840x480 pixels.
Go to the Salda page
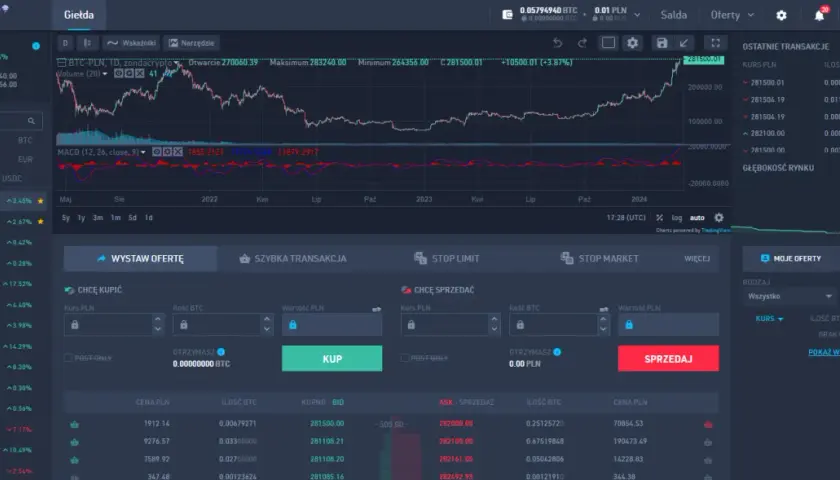coord(673,15)
